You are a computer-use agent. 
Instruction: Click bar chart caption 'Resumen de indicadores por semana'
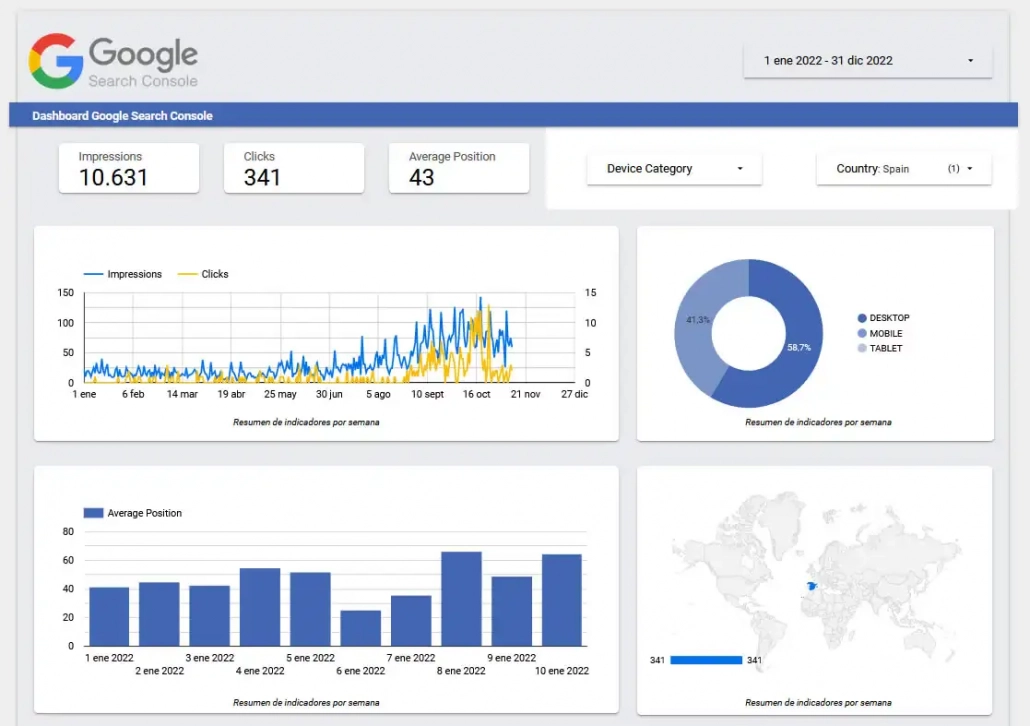click(x=306, y=703)
